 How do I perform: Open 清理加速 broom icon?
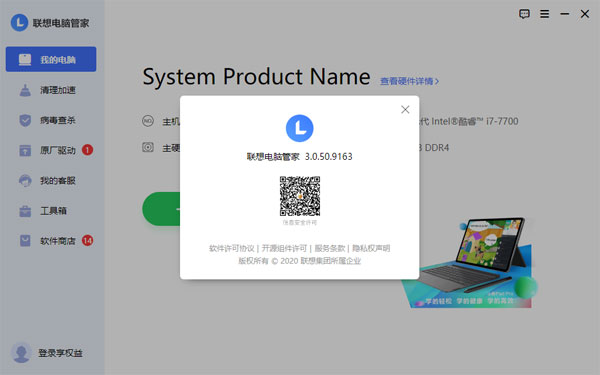[25, 90]
